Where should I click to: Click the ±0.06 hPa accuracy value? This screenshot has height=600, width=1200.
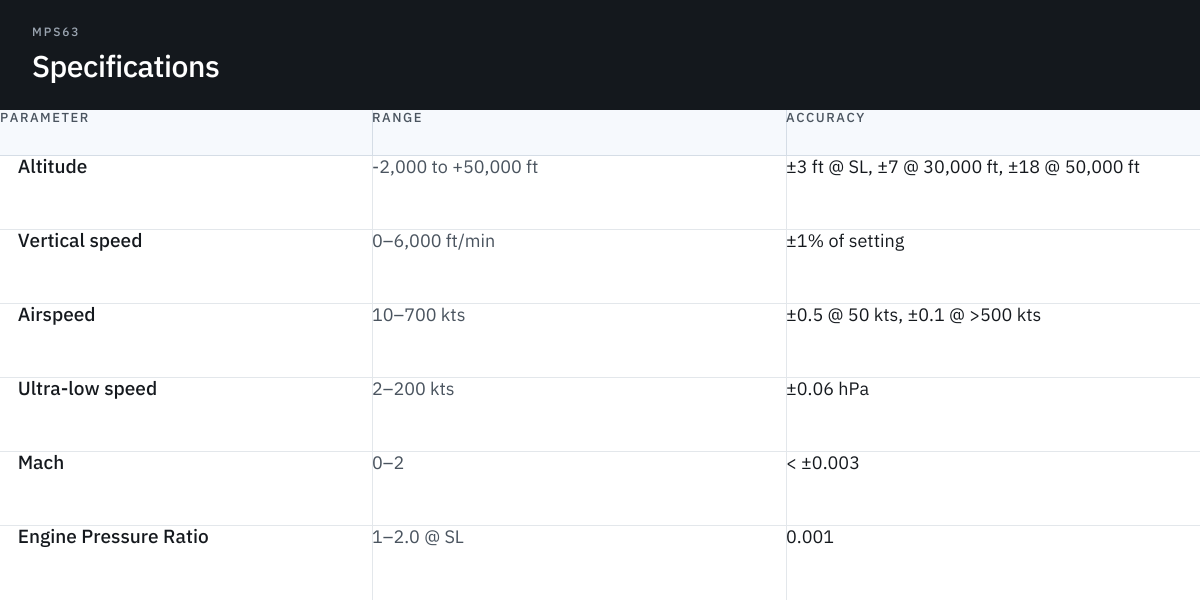(x=827, y=389)
